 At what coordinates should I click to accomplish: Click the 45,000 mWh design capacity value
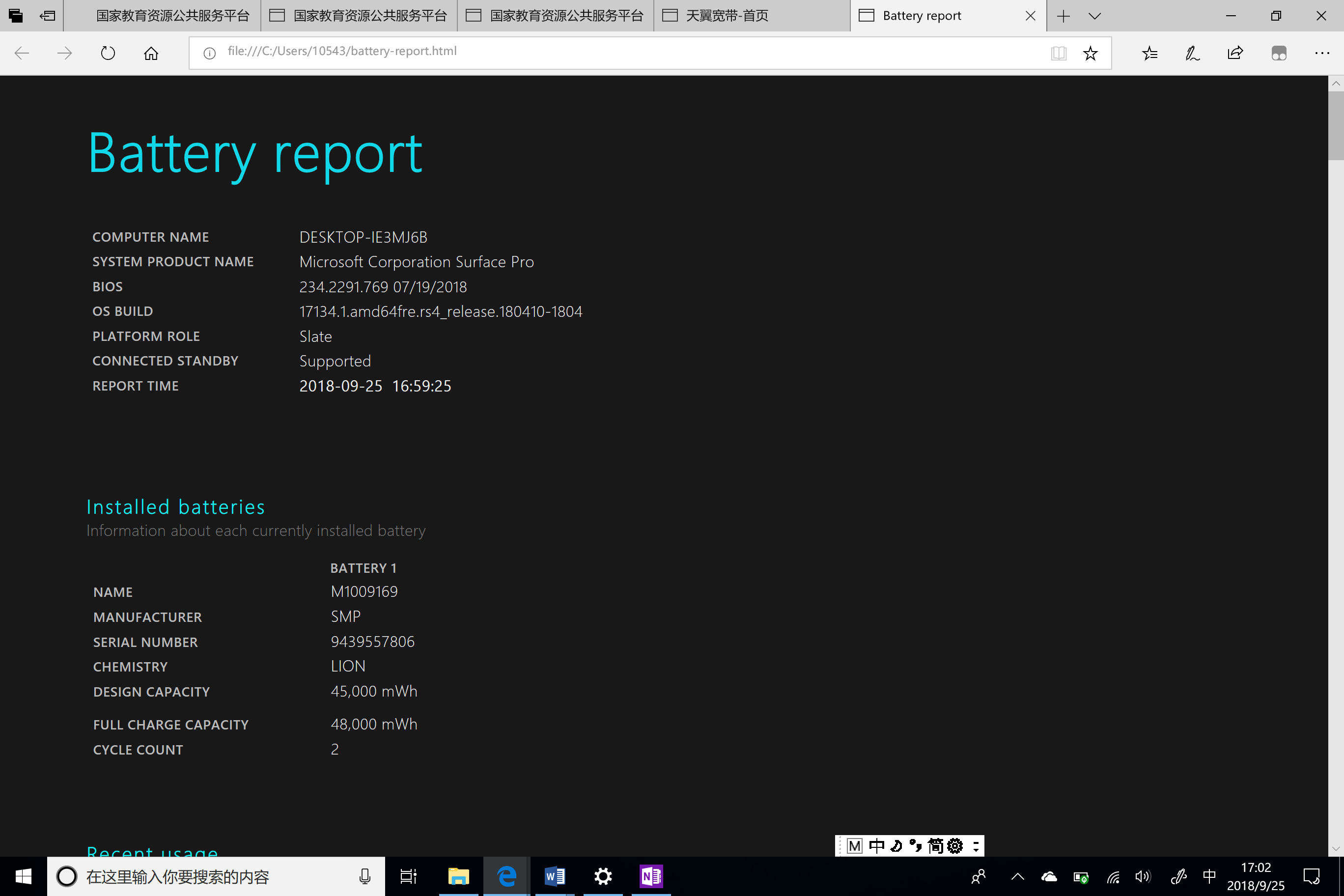click(374, 692)
